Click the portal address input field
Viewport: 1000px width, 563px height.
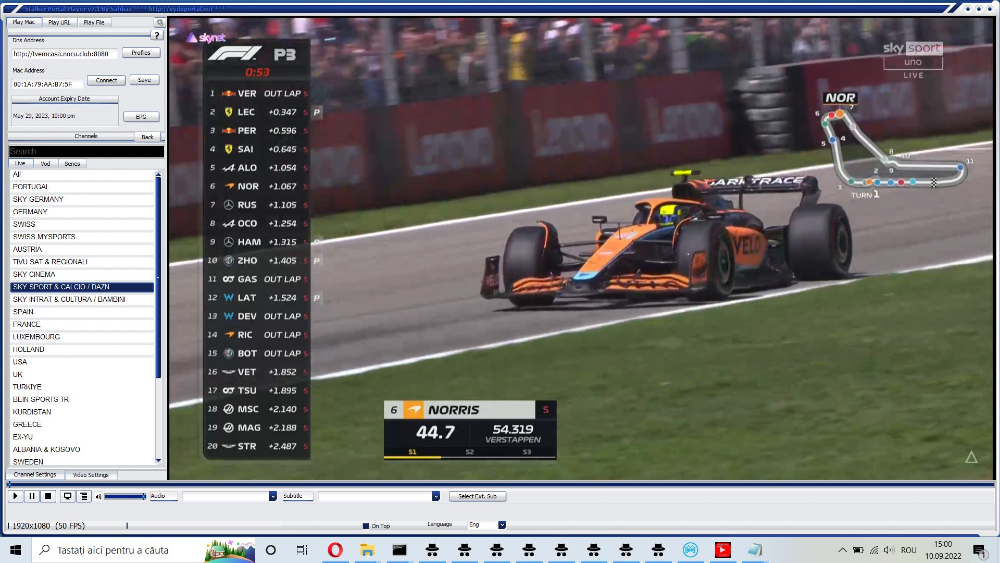click(64, 54)
